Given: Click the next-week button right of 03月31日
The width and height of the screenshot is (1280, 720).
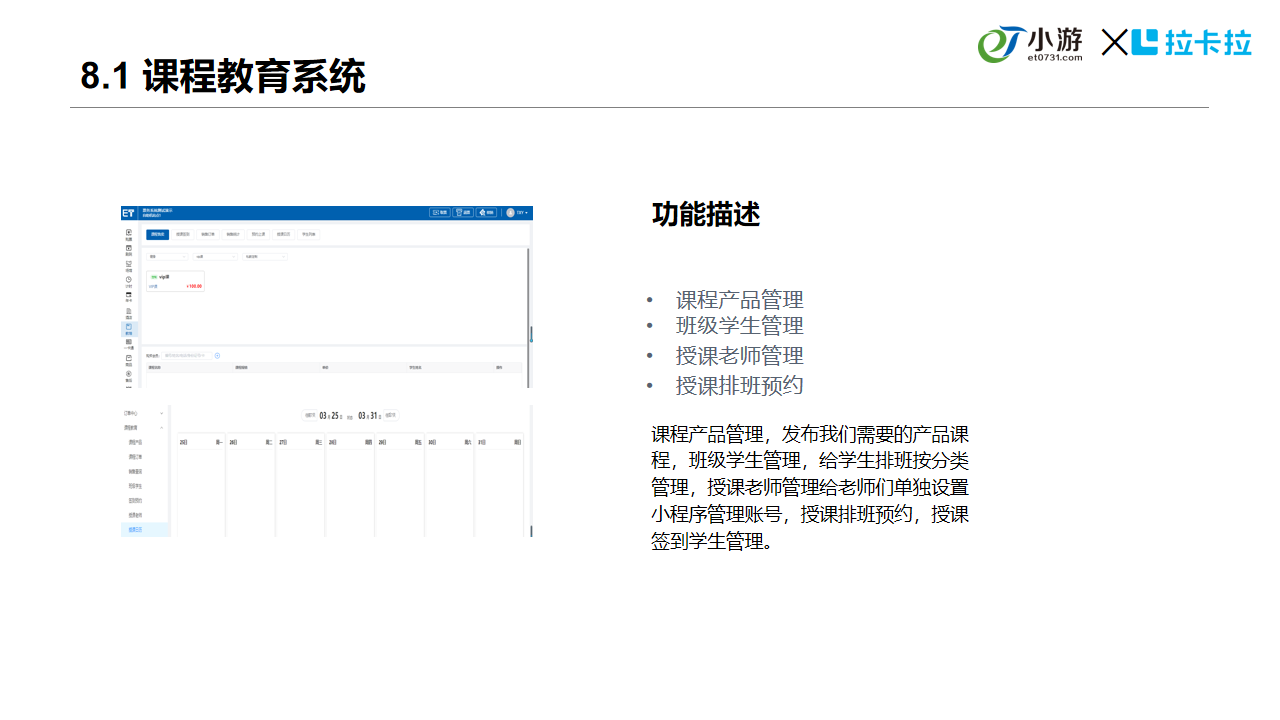Looking at the screenshot, I should [389, 415].
